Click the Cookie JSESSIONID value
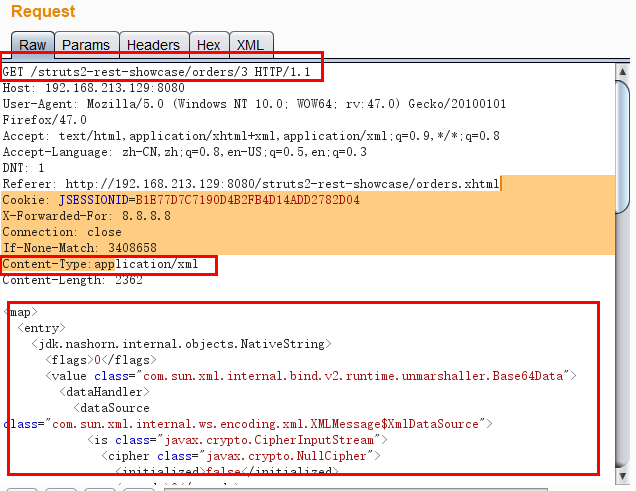Image resolution: width=636 pixels, height=491 pixels. pos(247,200)
